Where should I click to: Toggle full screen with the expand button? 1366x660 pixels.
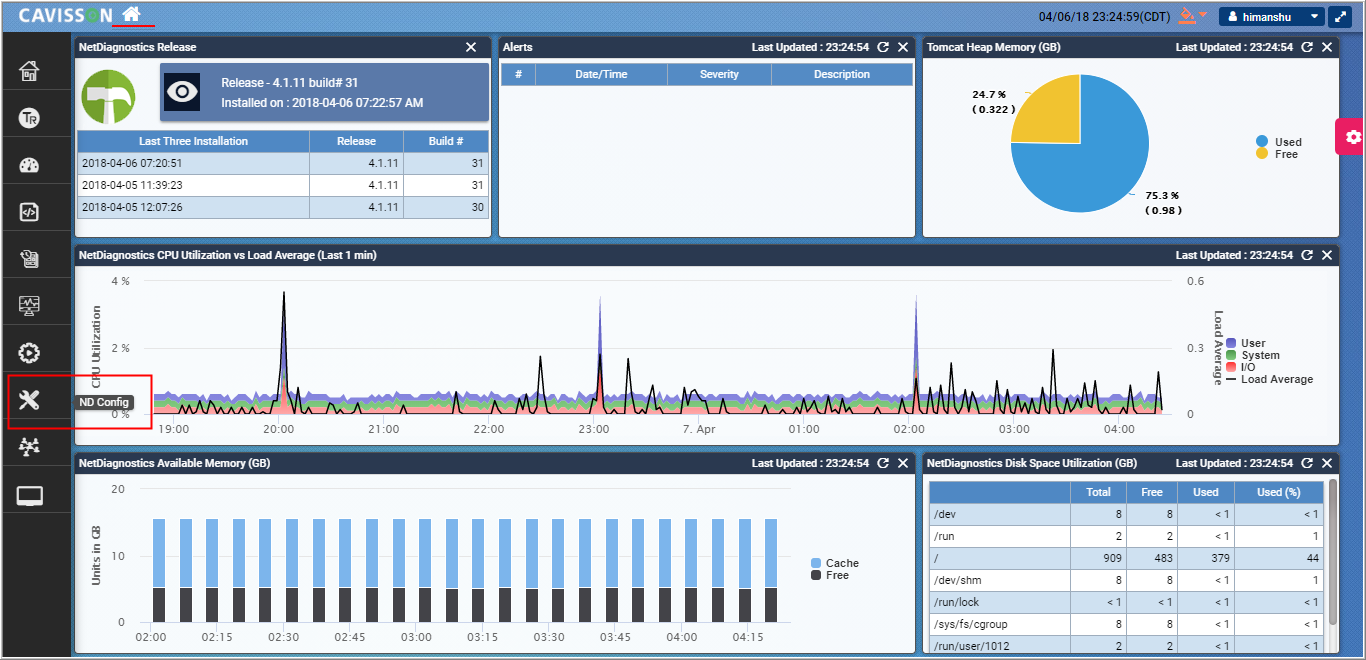point(1340,17)
